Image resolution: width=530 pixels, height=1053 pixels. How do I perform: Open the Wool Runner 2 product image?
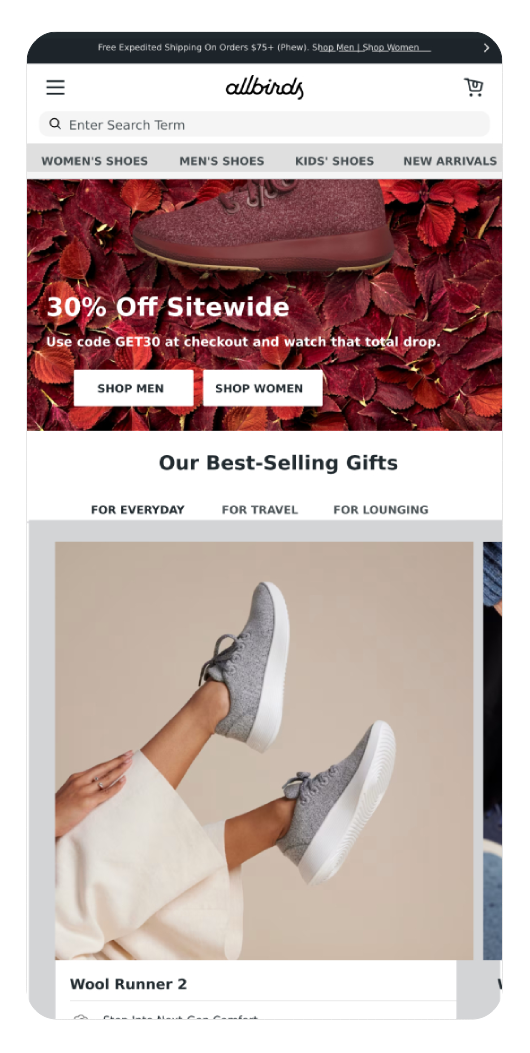tap(264, 751)
